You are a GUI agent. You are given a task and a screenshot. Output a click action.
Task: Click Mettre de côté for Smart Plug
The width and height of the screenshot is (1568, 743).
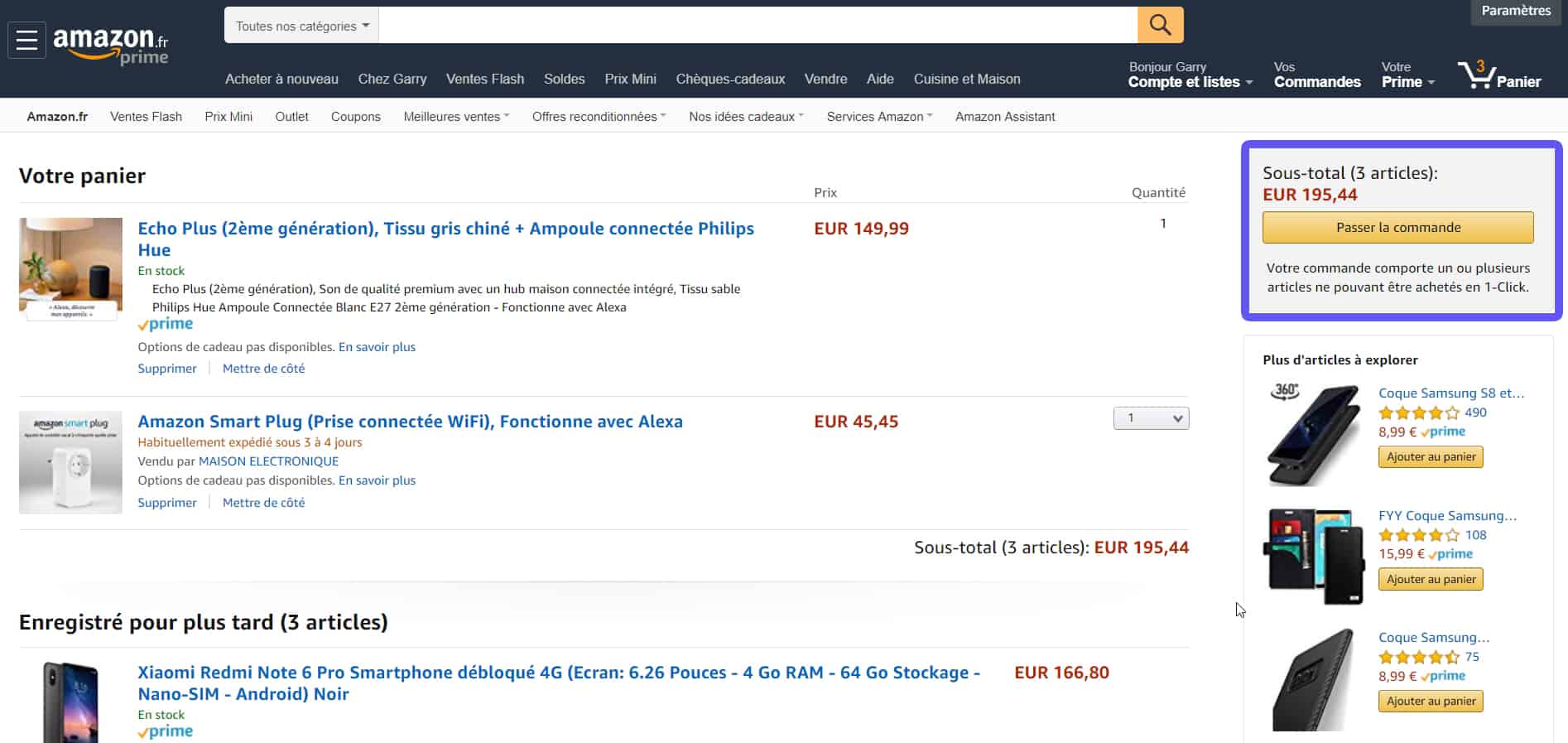click(263, 503)
